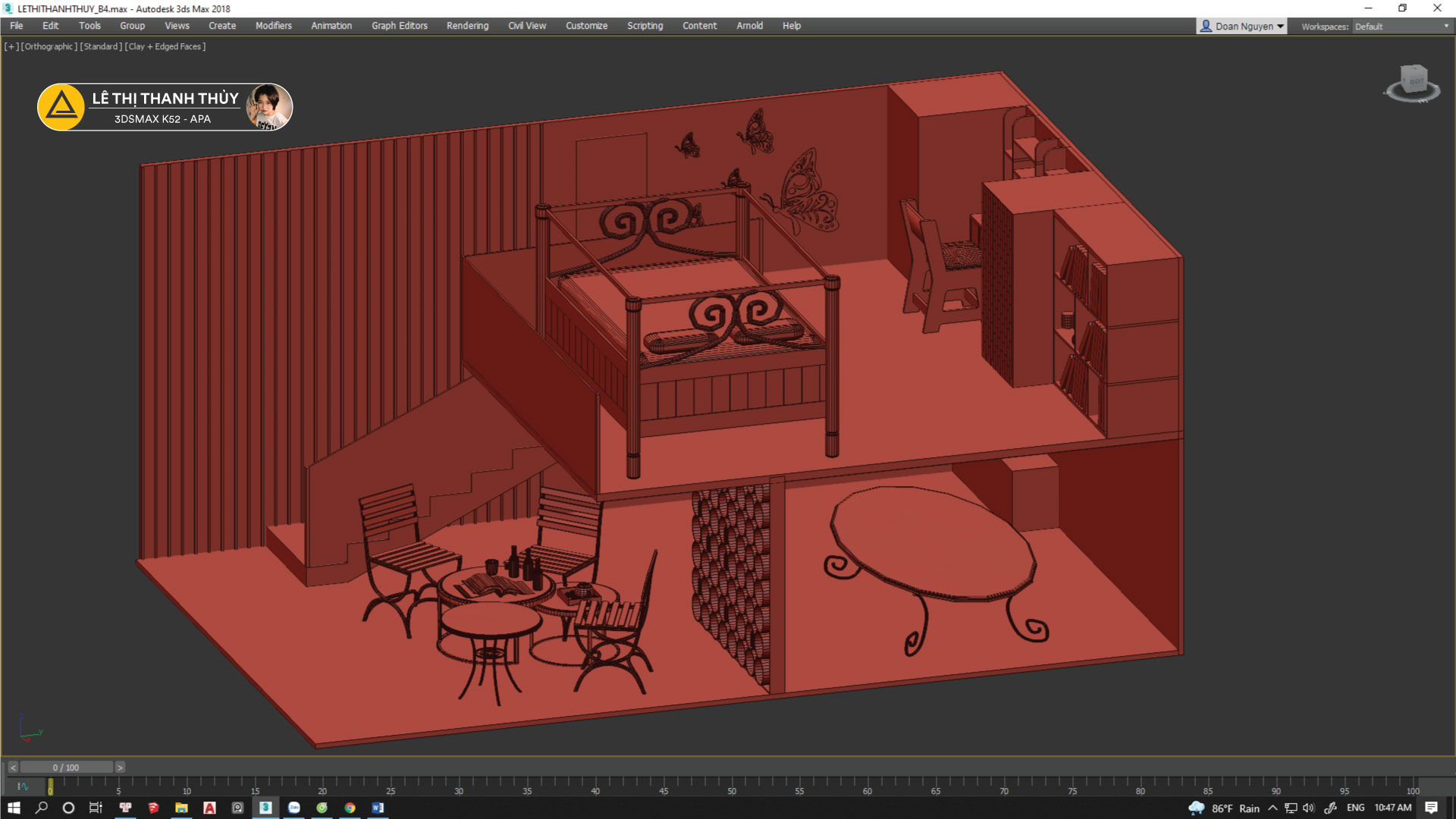The image size is (1456, 819).
Task: Open Zalo from the taskbar
Action: pyautogui.click(x=294, y=808)
